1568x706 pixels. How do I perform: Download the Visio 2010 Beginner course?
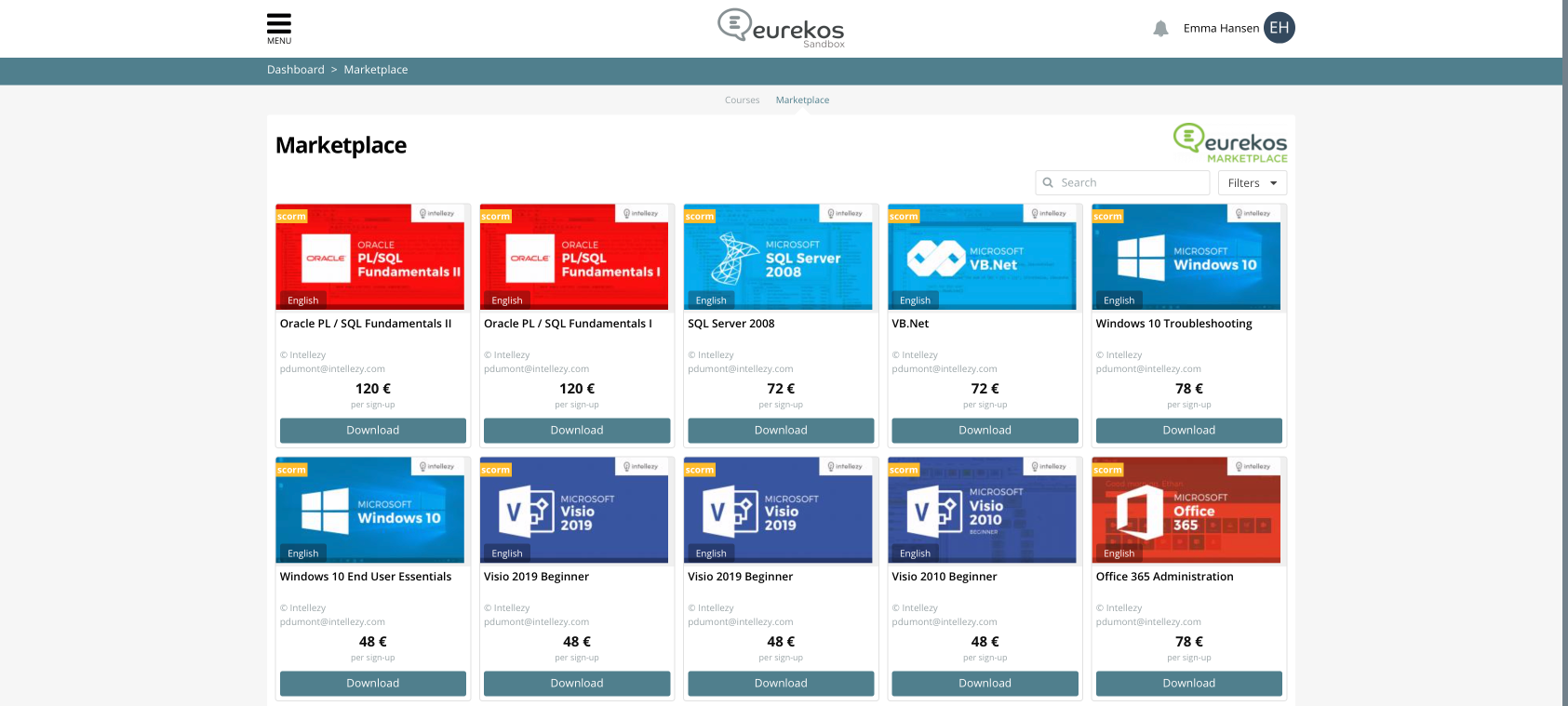coord(985,683)
